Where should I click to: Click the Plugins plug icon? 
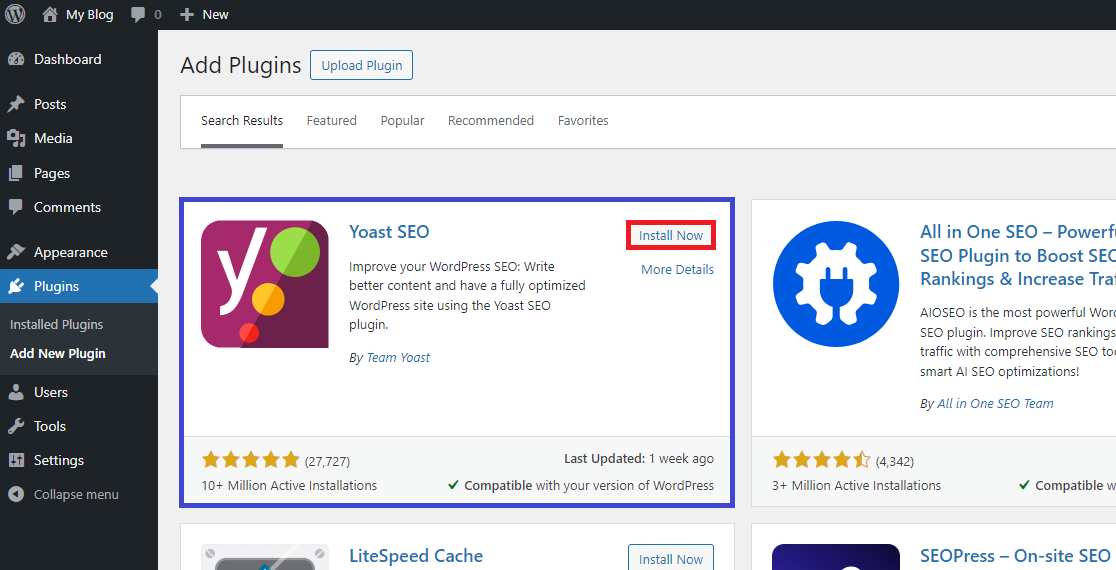(x=16, y=286)
